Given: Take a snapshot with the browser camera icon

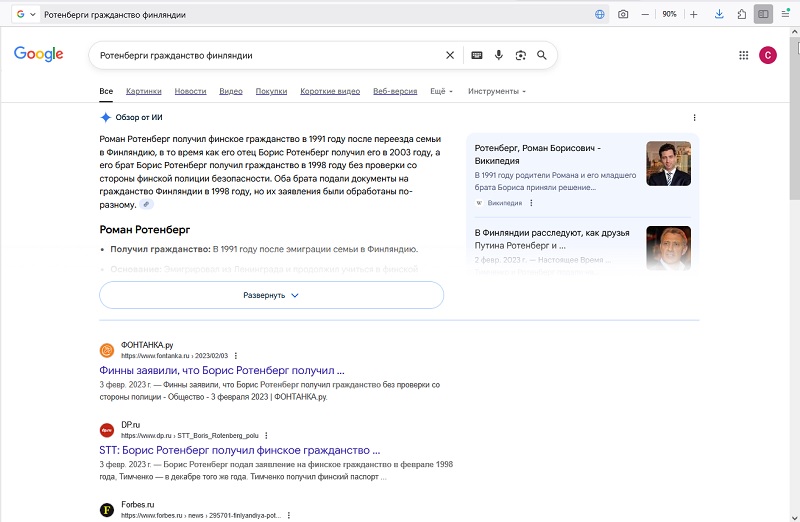Looking at the screenshot, I should point(623,14).
